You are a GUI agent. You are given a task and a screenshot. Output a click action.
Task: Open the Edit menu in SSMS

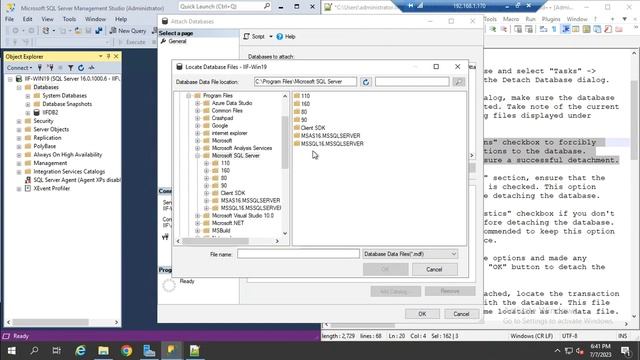pos(27,19)
